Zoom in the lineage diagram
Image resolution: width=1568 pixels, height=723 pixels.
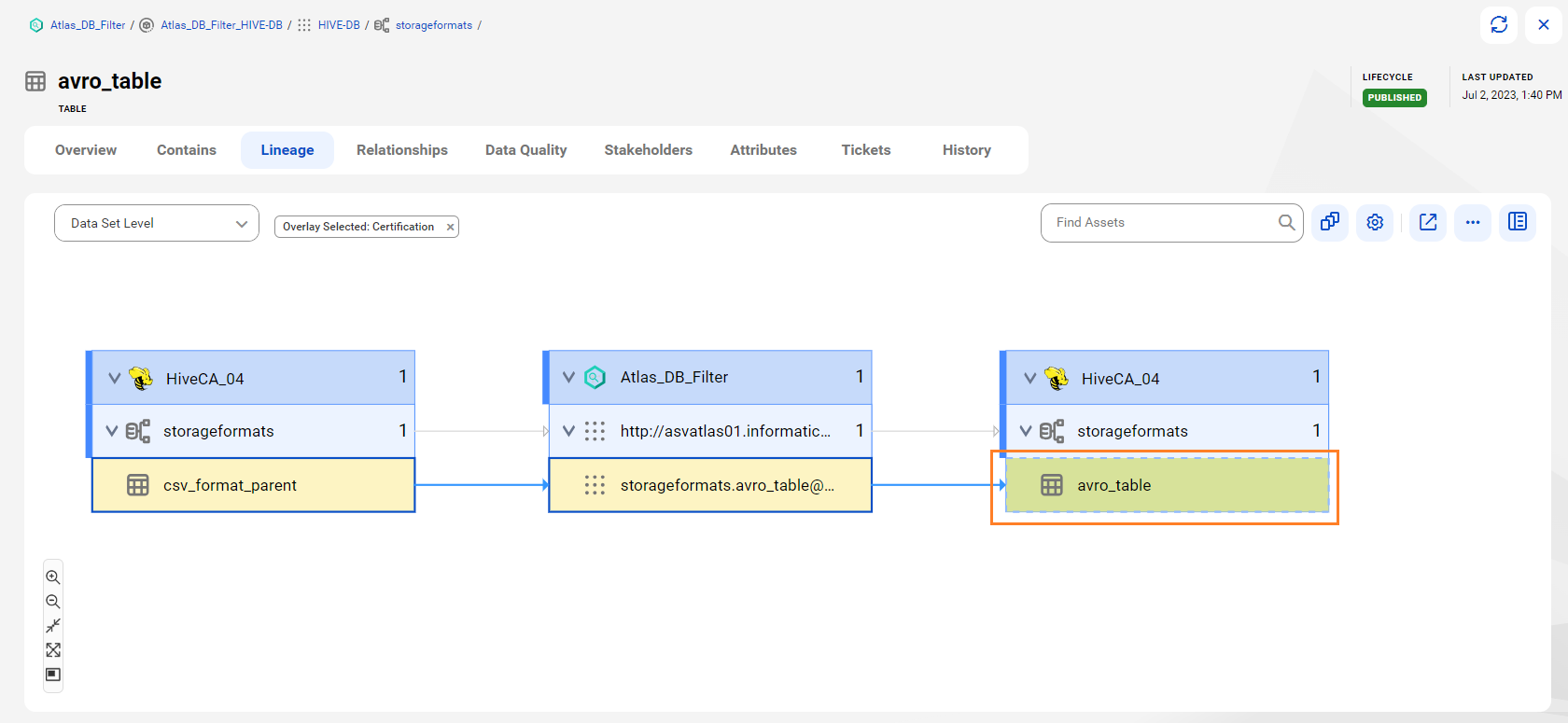click(x=53, y=577)
